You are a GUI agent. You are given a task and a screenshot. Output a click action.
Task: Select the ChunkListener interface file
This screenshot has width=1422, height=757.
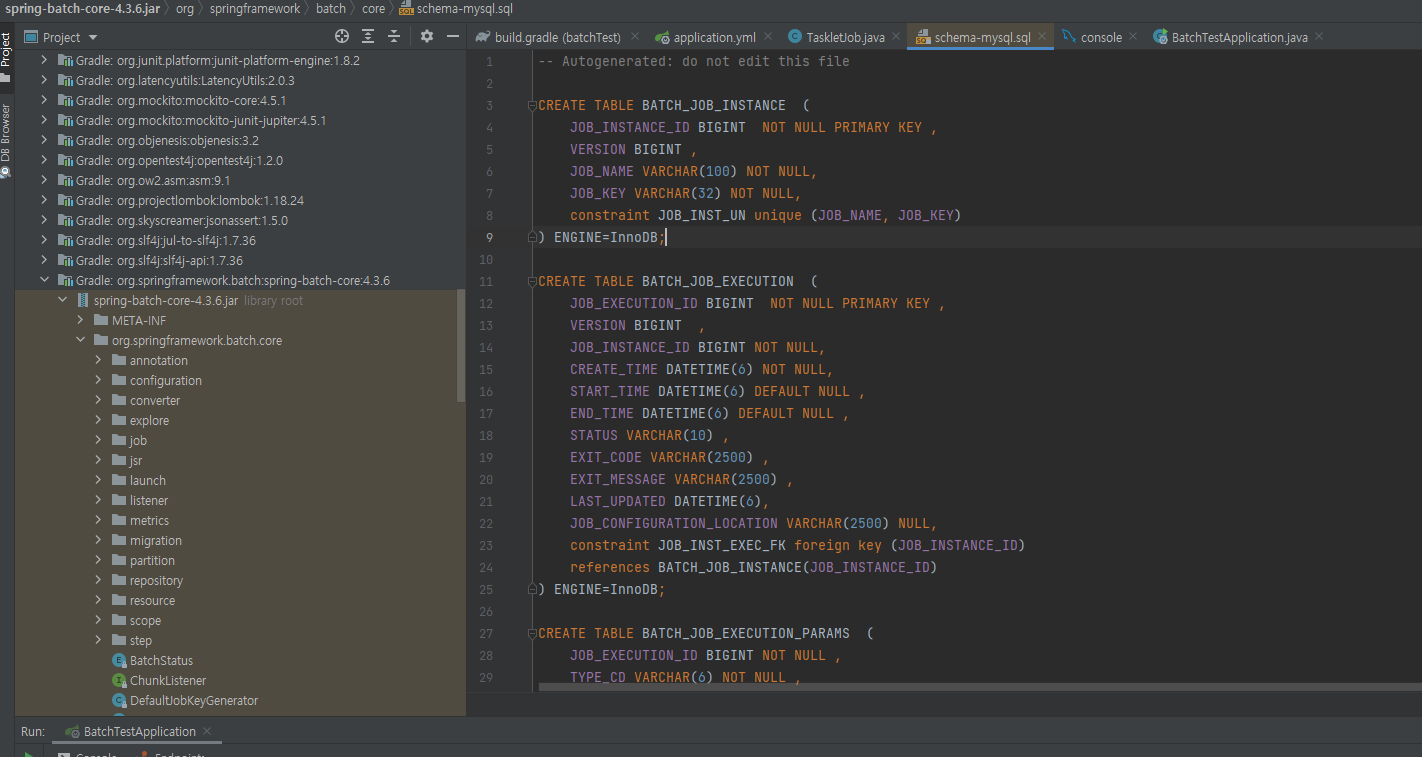pyautogui.click(x=167, y=680)
